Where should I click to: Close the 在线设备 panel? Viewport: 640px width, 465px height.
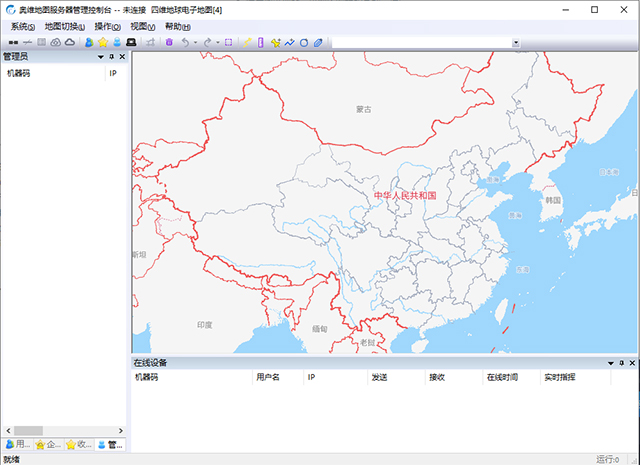pos(632,363)
